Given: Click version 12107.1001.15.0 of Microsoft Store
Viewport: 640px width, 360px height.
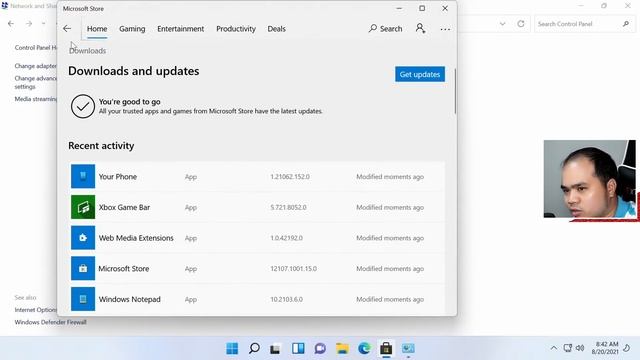Looking at the screenshot, I should [293, 269].
